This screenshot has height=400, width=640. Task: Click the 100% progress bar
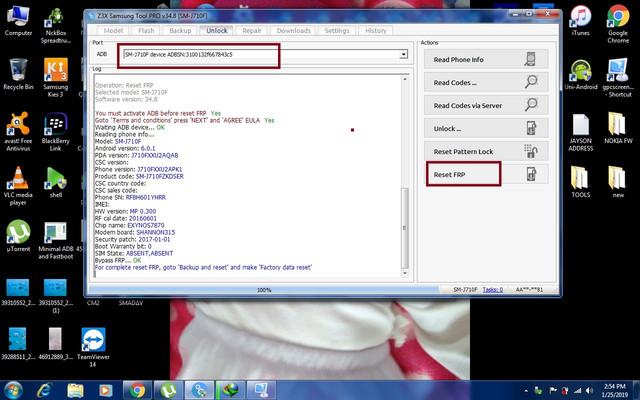(x=264, y=290)
